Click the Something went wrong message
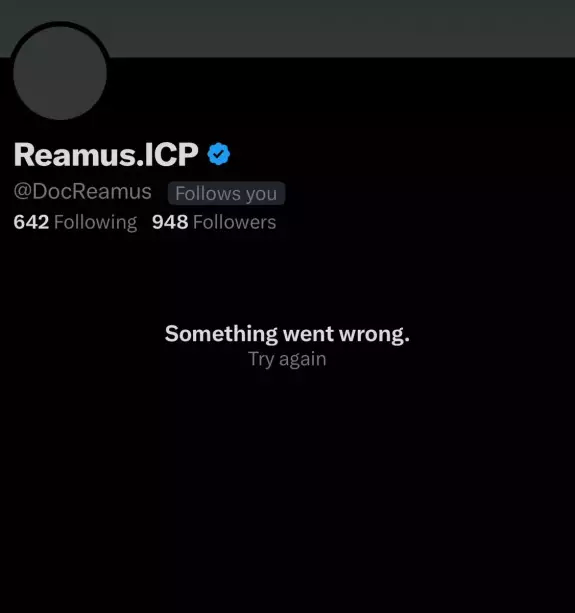575x613 pixels. click(287, 334)
